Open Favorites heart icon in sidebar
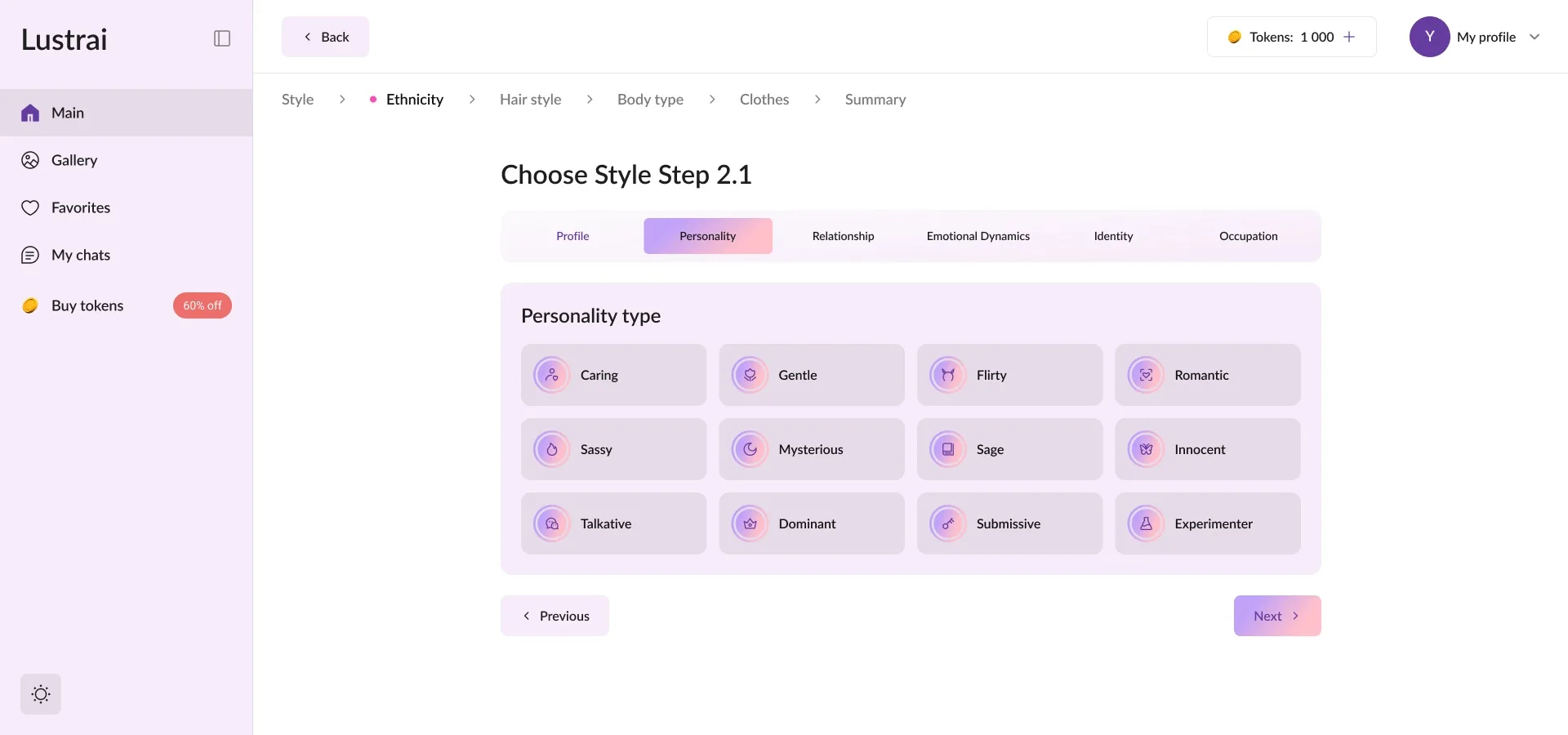The image size is (1568, 735). tap(30, 207)
